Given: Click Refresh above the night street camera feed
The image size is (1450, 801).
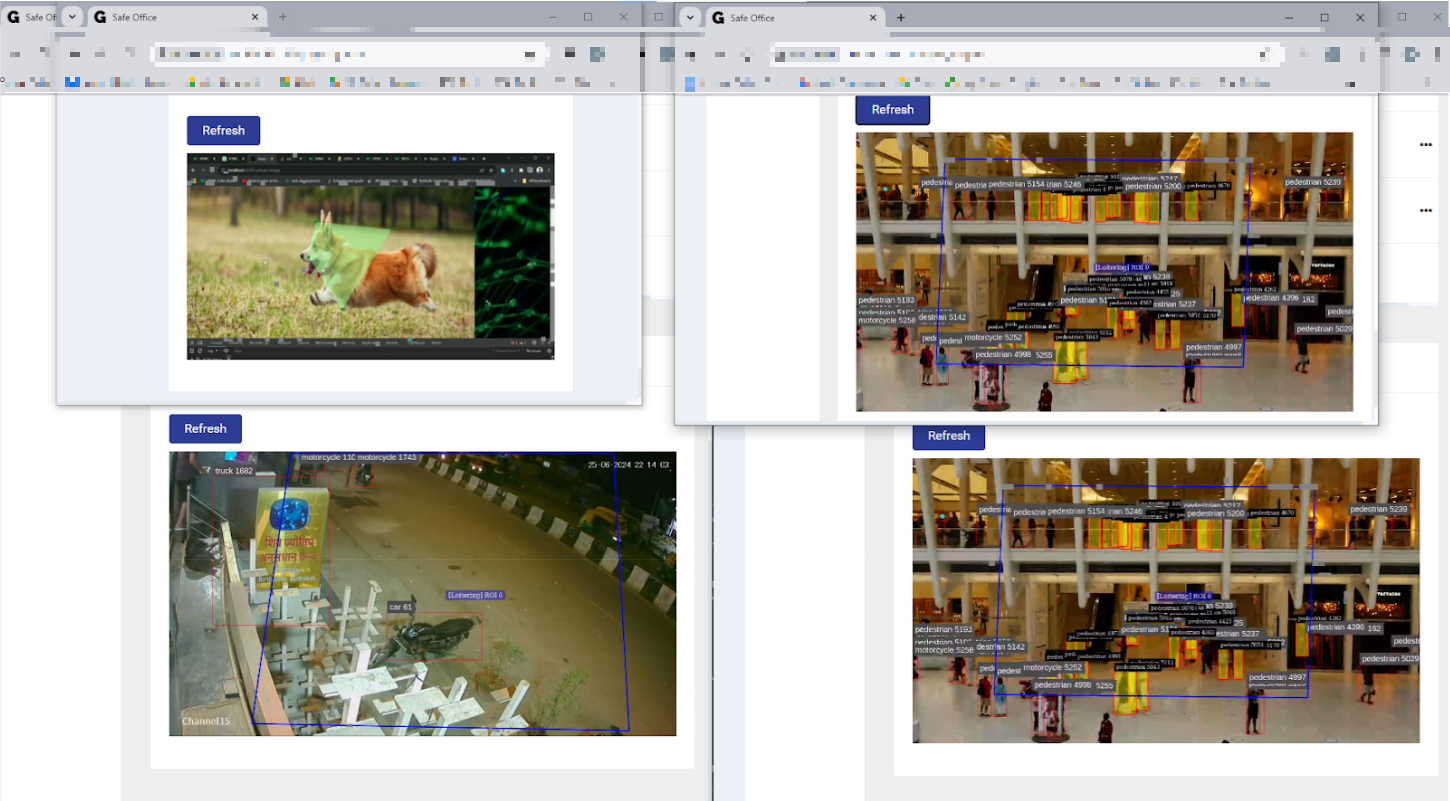Looking at the screenshot, I should click(x=205, y=429).
